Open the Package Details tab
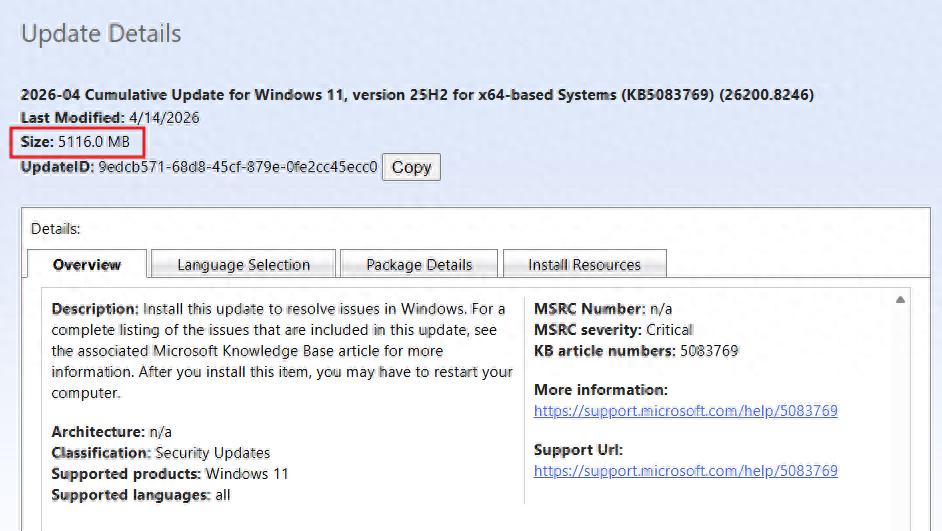 click(419, 264)
